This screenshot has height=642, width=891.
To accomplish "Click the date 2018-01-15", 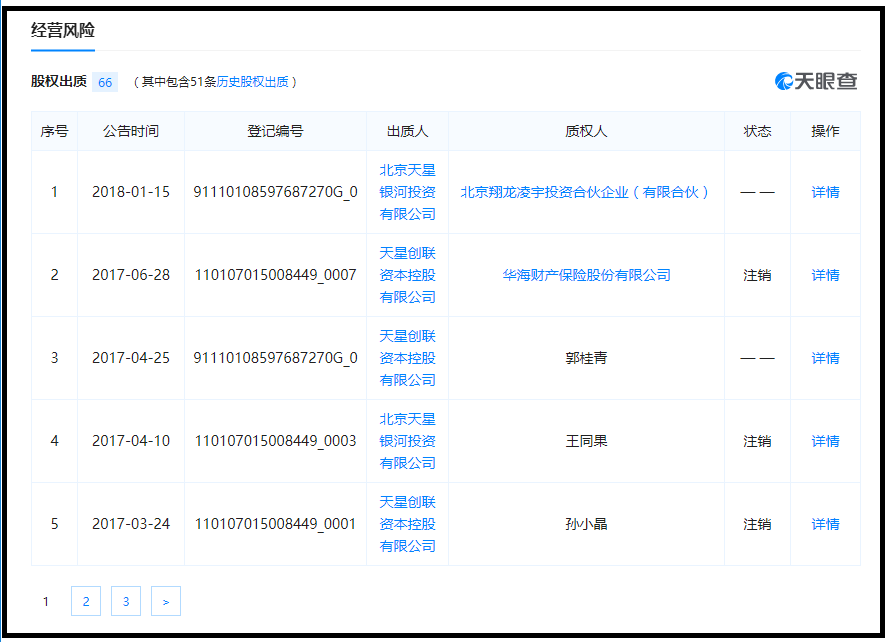I will (x=131, y=192).
